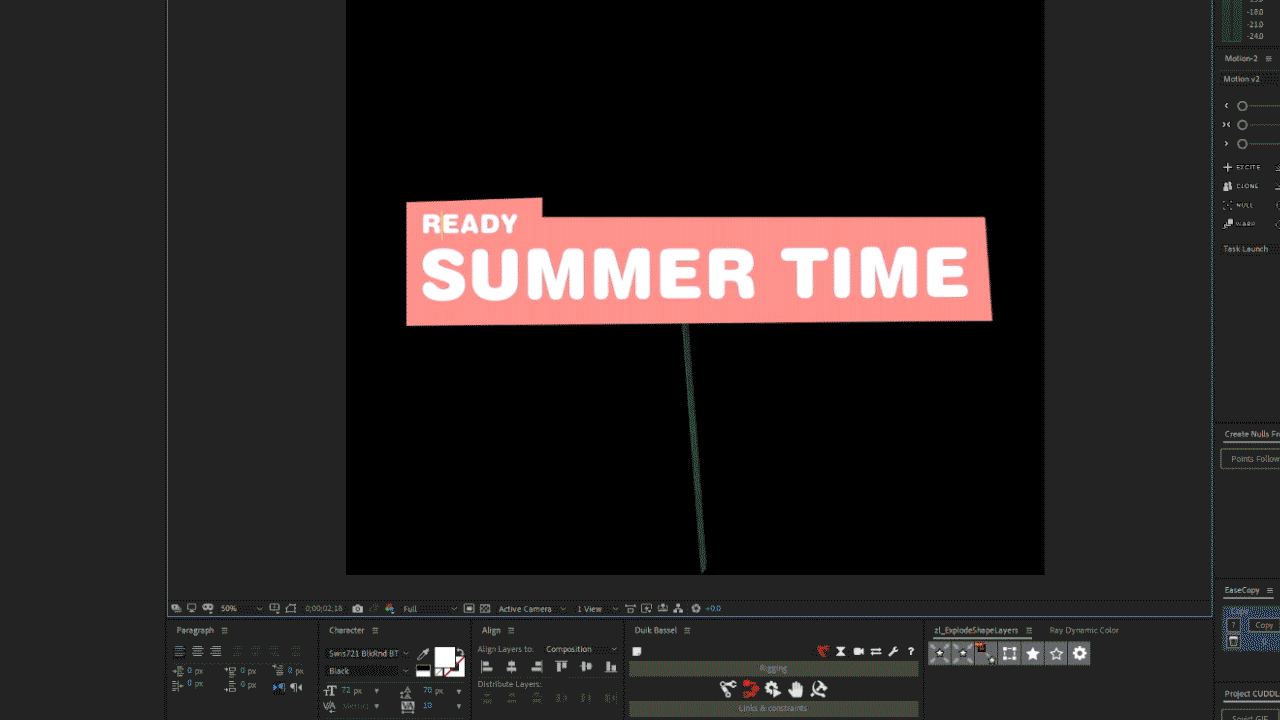The height and width of the screenshot is (720, 1280).
Task: Switch to the zl_ExplodeShapeLayers tab
Action: click(976, 631)
